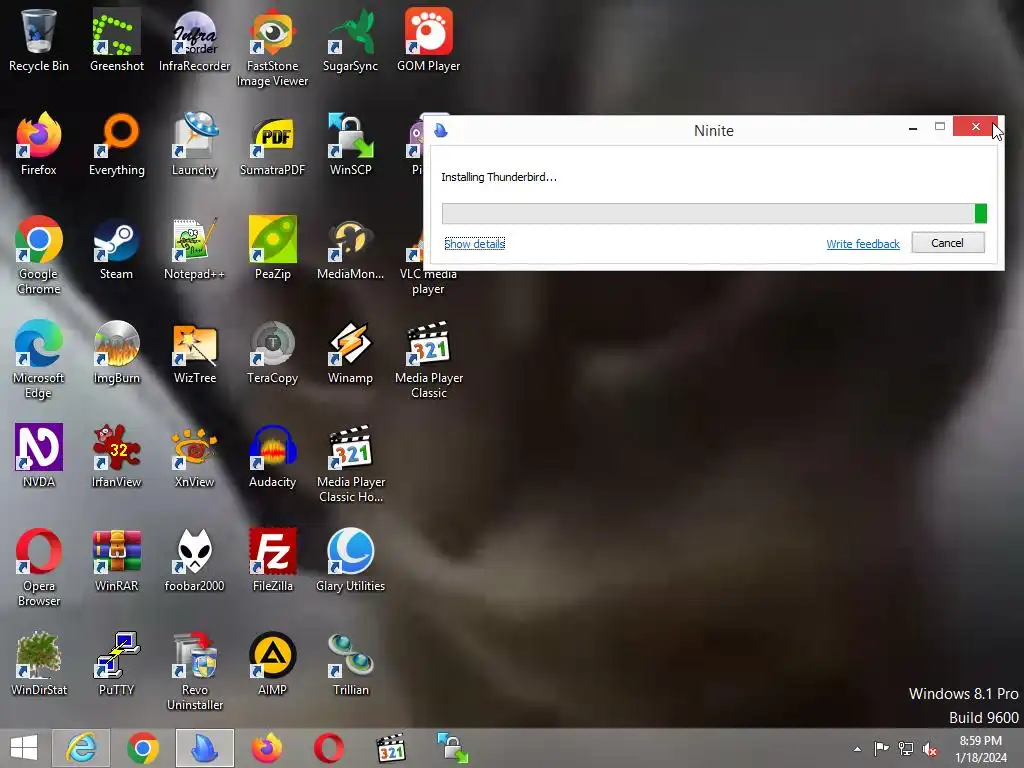The height and width of the screenshot is (768, 1024).
Task: Minimize the Ninite window
Action: [913, 128]
